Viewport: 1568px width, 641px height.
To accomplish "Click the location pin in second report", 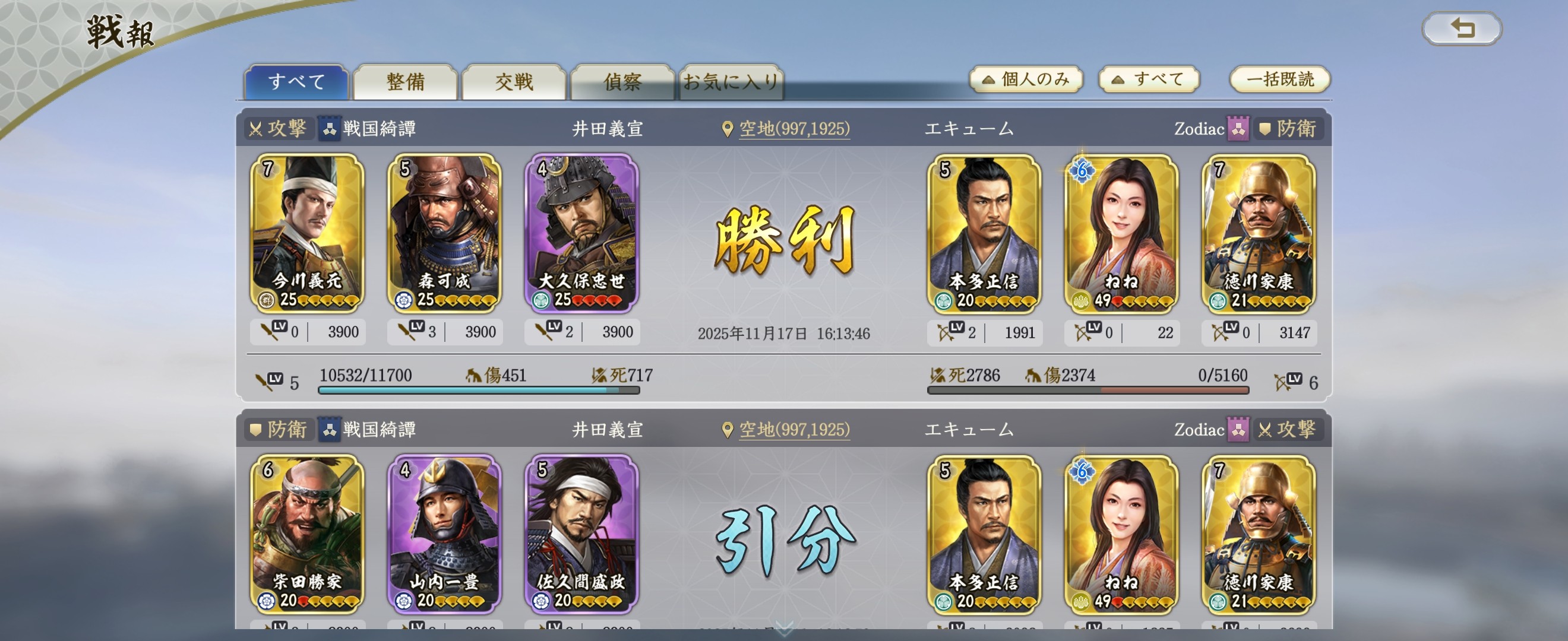I will (727, 430).
